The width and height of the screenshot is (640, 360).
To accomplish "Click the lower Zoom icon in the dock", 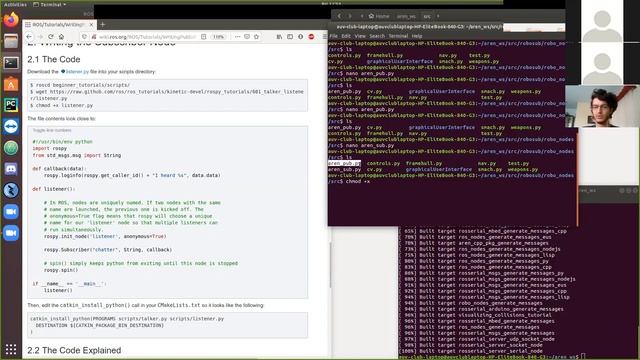I will click(x=11, y=233).
